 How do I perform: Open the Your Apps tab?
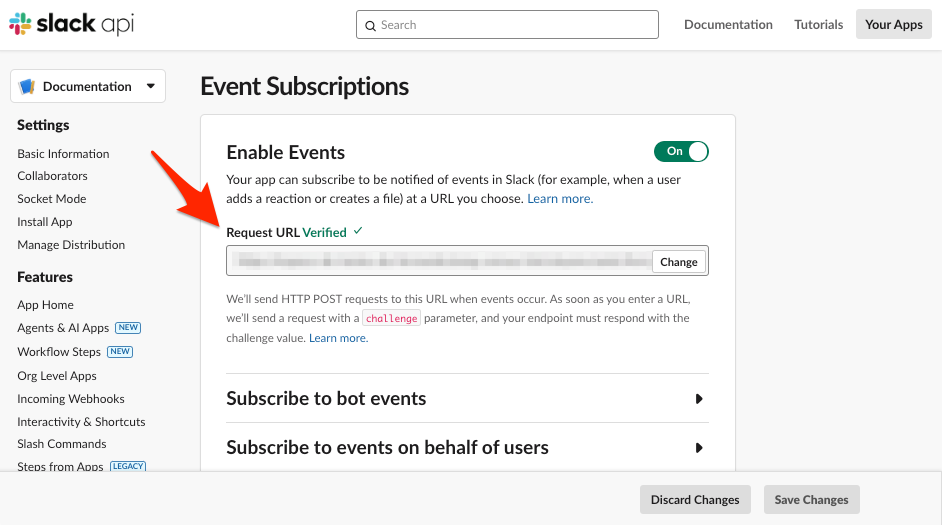[x=893, y=25]
